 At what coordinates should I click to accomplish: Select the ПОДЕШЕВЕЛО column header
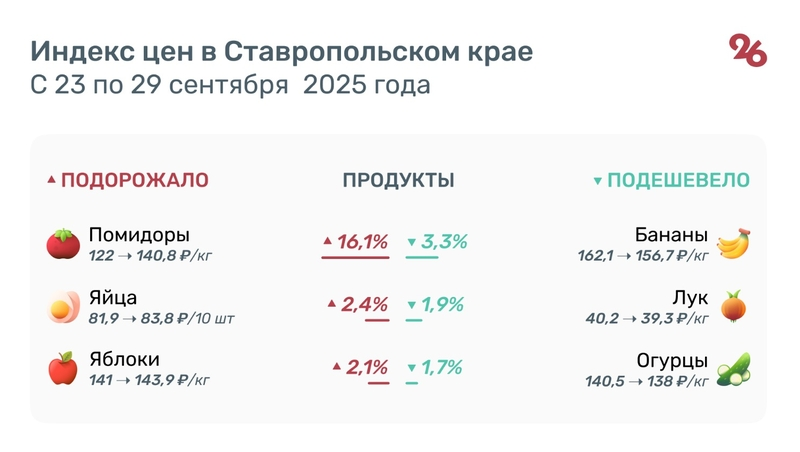point(678,180)
